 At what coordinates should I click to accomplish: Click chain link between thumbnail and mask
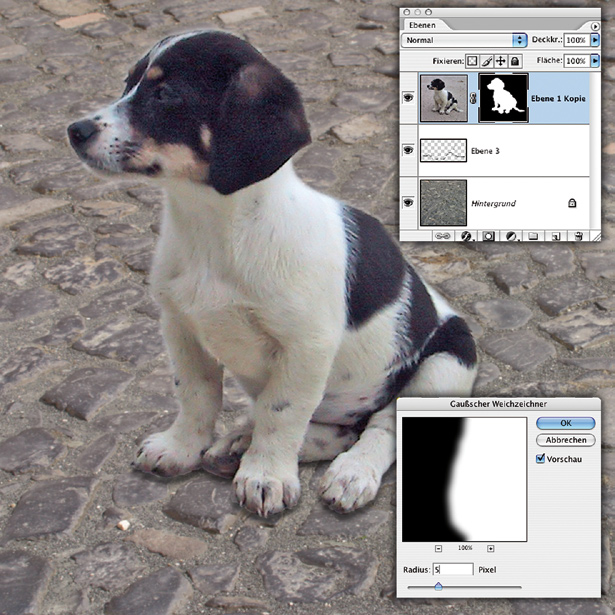click(x=473, y=99)
